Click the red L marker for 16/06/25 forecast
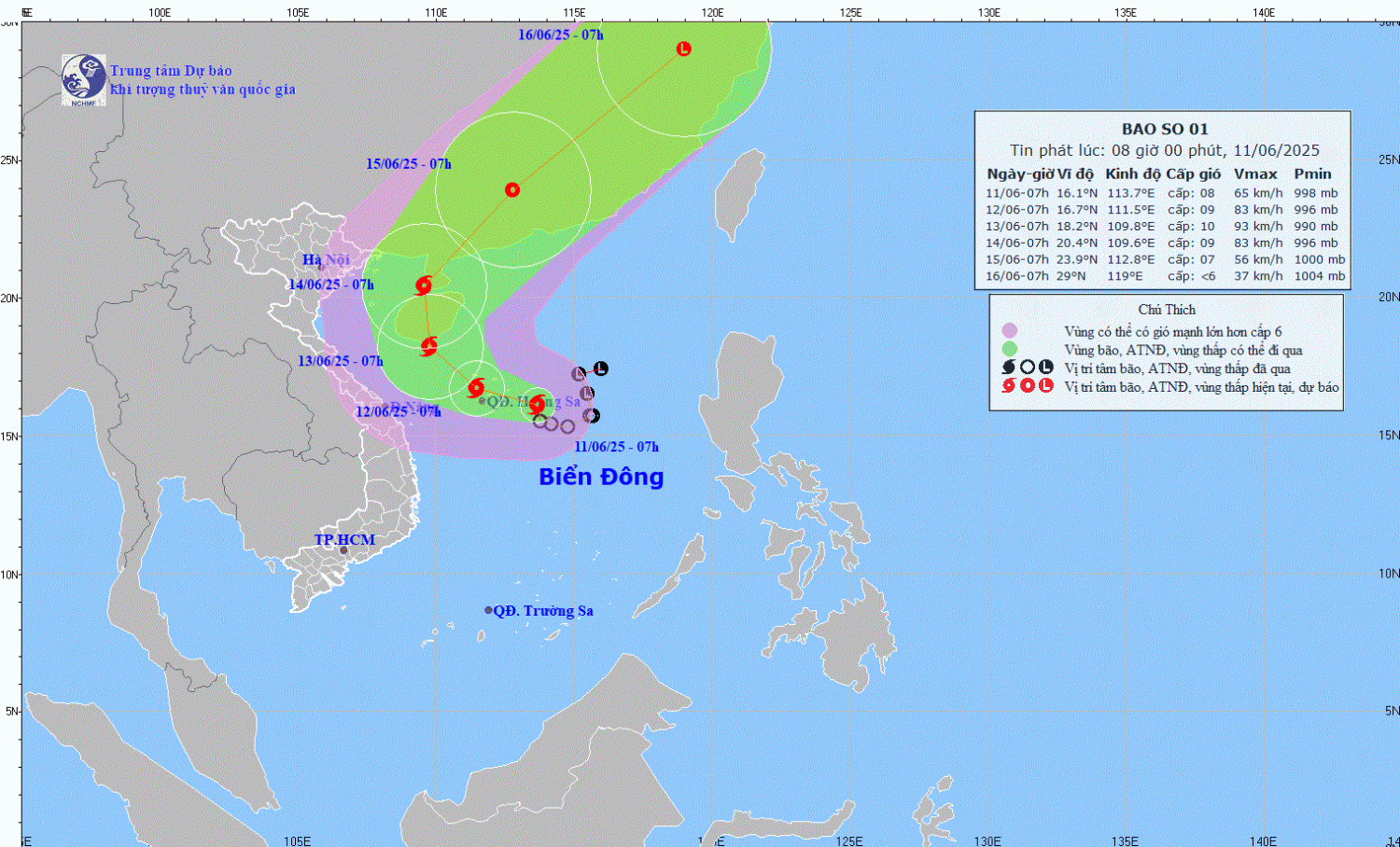 tap(683, 49)
